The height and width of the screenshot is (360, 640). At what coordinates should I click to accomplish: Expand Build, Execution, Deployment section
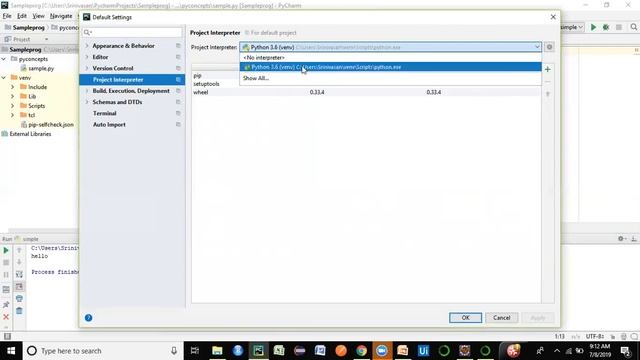(87, 91)
